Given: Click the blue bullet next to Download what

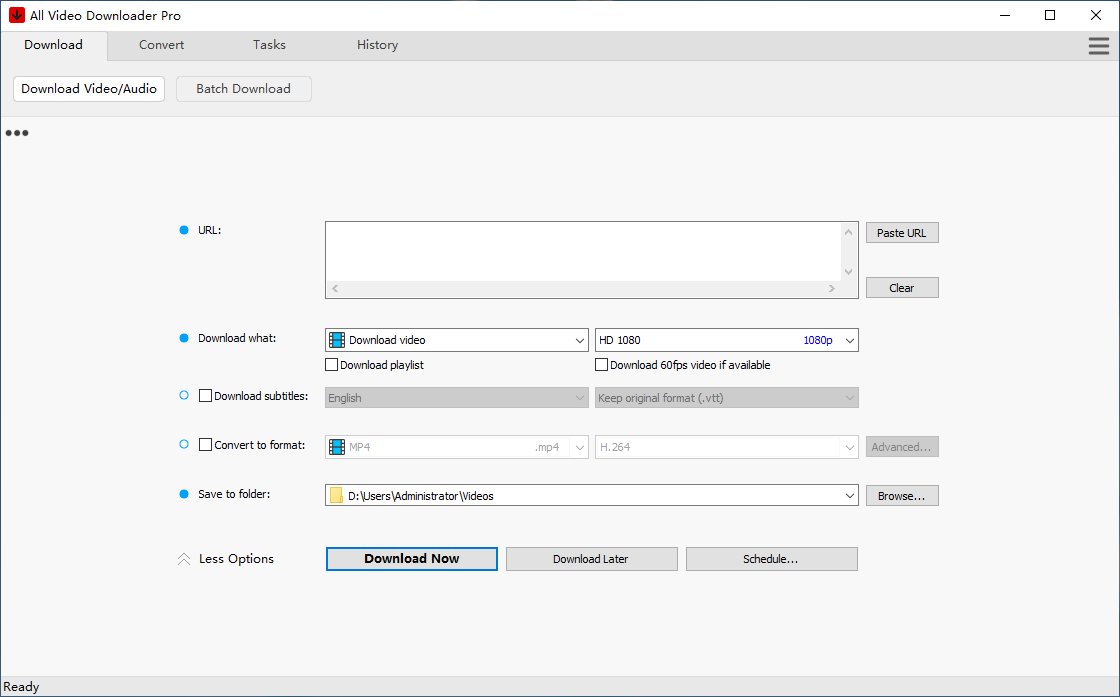Looking at the screenshot, I should click(184, 338).
